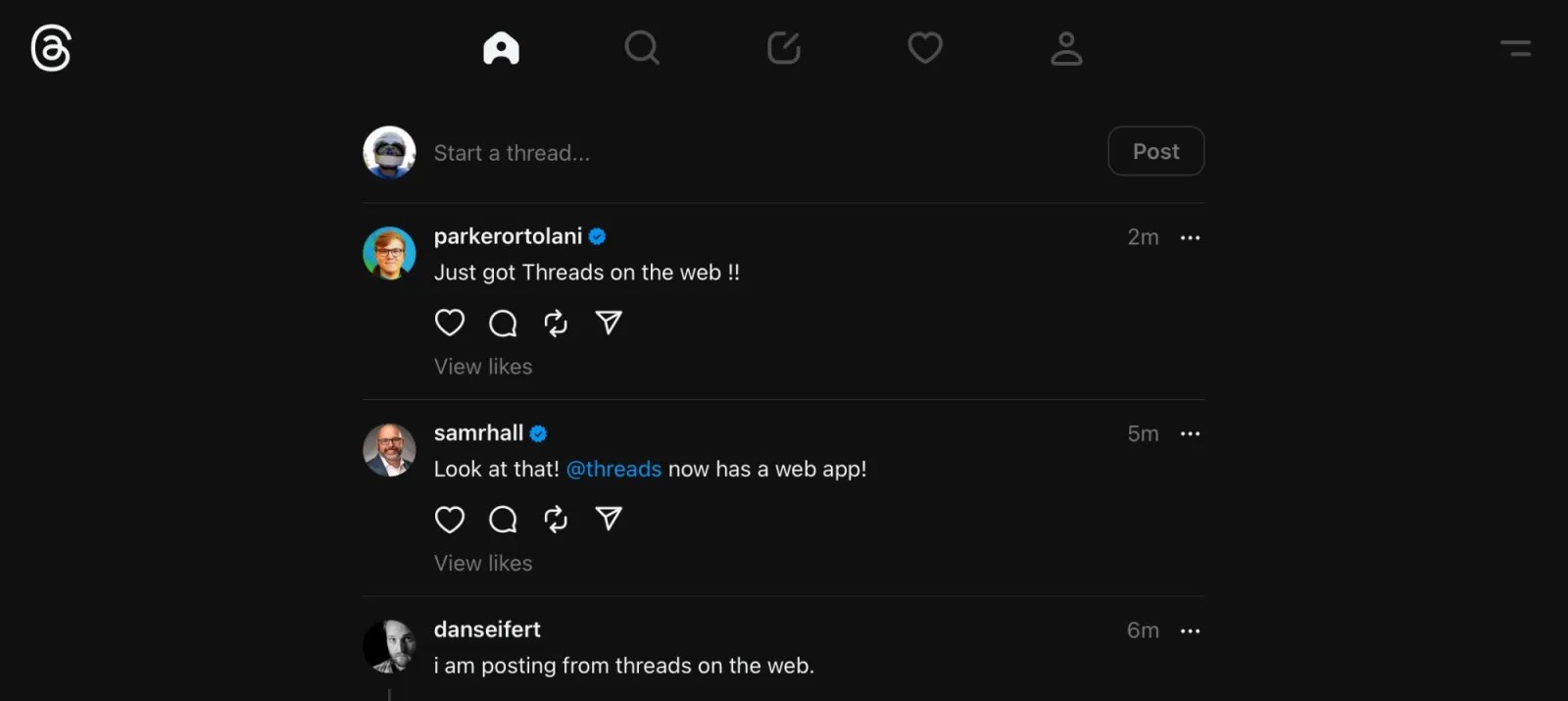The width and height of the screenshot is (1568, 701).
Task: Open danseifert's profile picture
Action: point(389,646)
